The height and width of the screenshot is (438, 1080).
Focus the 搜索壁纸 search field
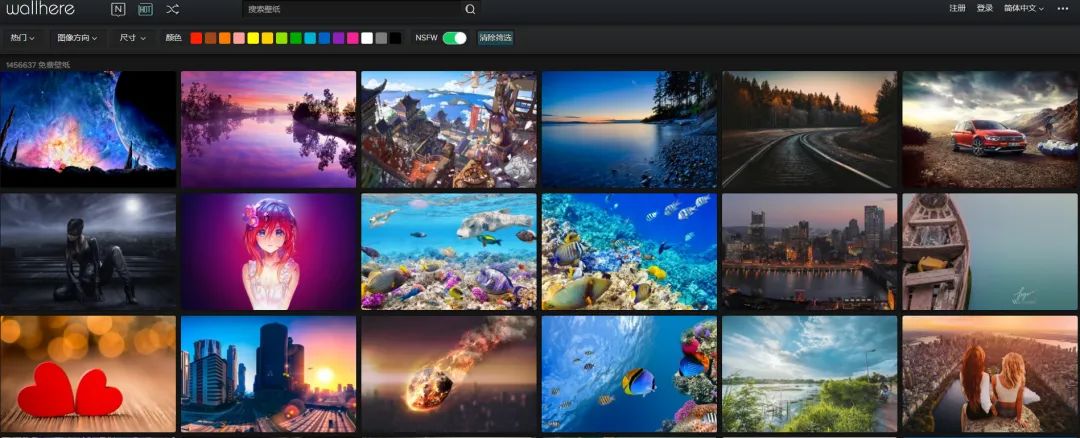point(353,10)
